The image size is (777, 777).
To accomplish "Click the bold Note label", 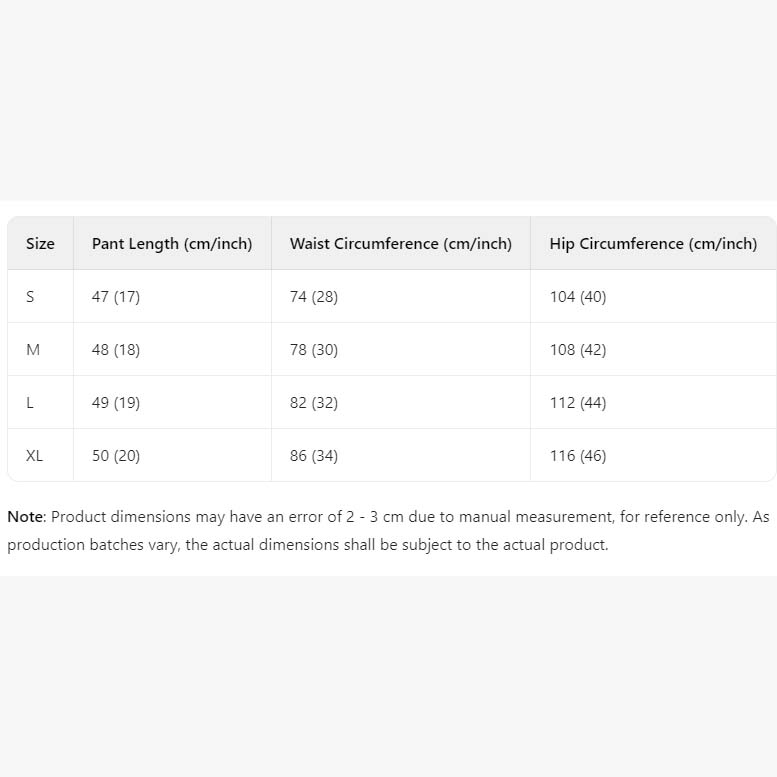I will 25,517.
